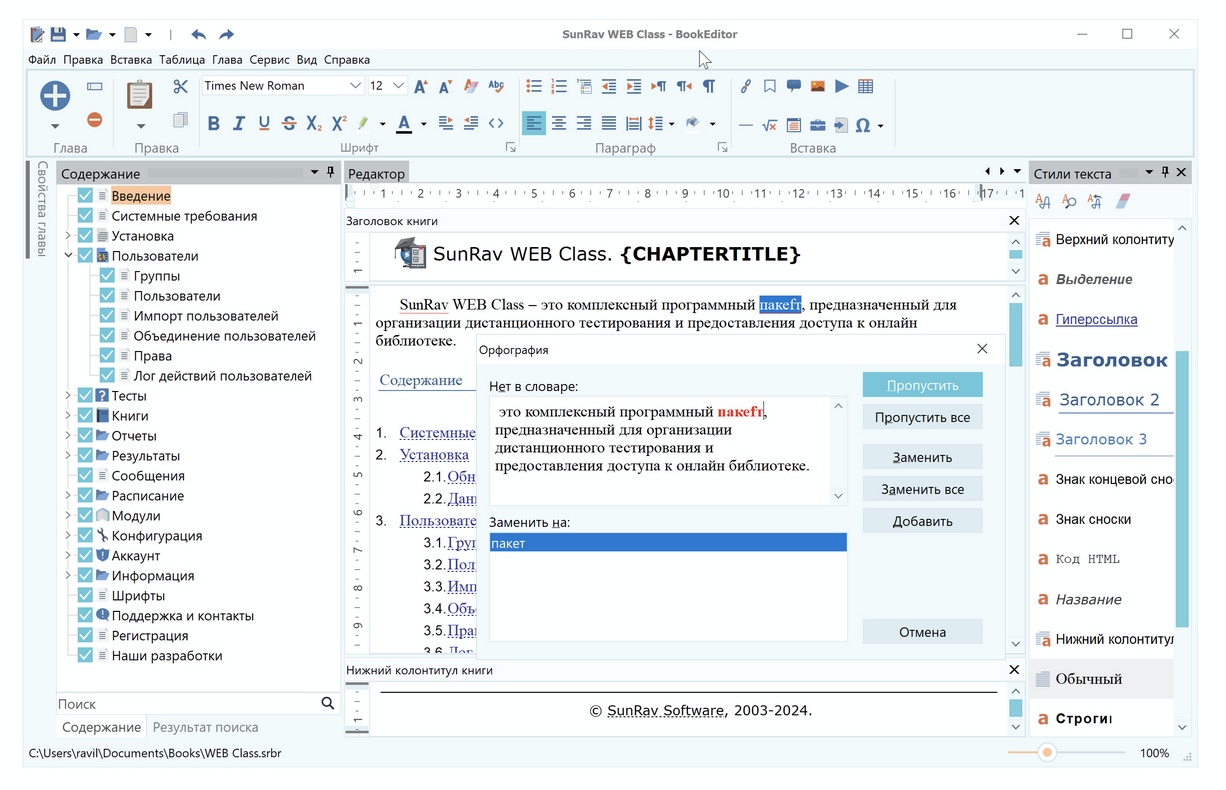Uncheck the Введение chapter checkbox

[85, 196]
